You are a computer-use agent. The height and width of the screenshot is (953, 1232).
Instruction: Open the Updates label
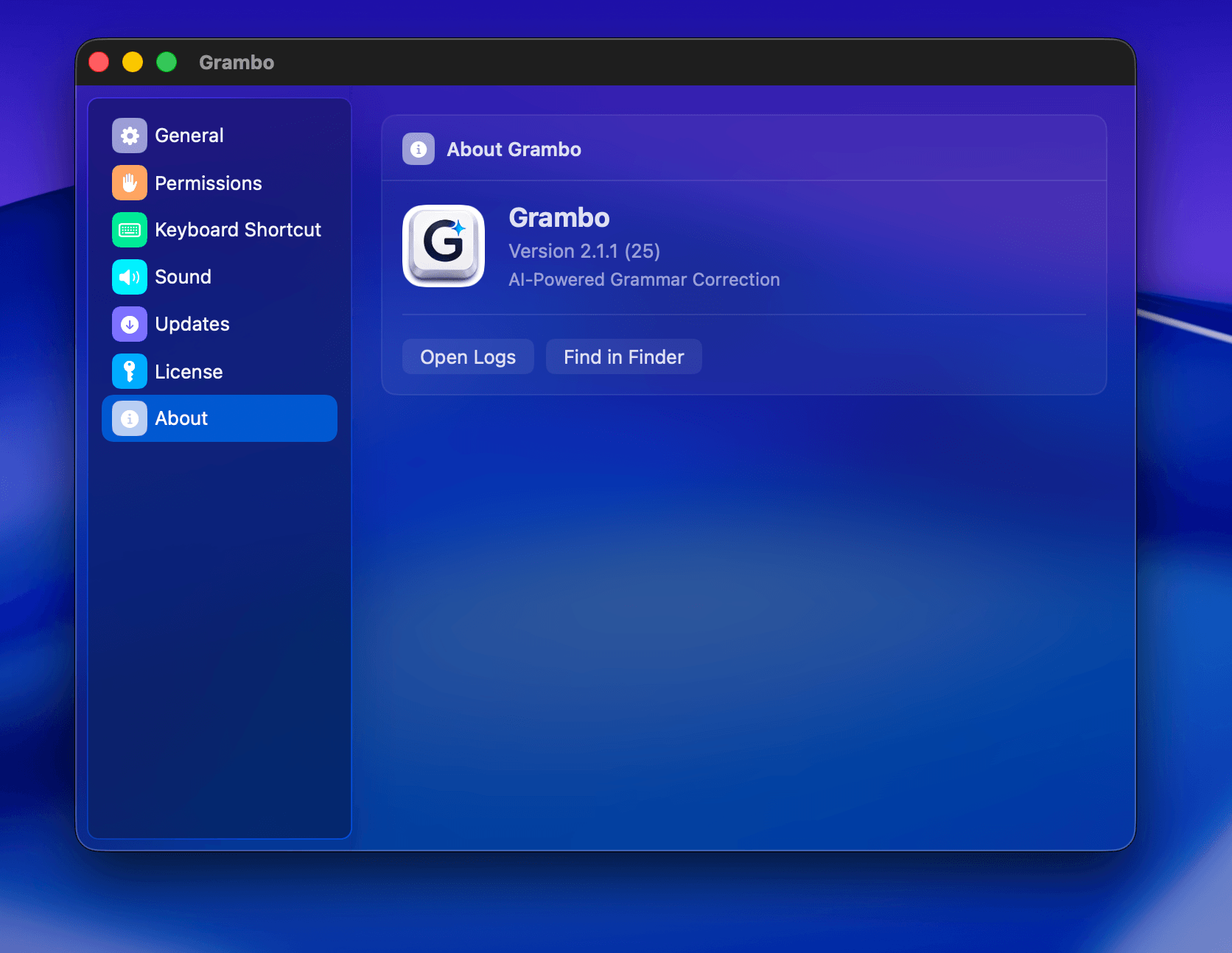pos(192,325)
